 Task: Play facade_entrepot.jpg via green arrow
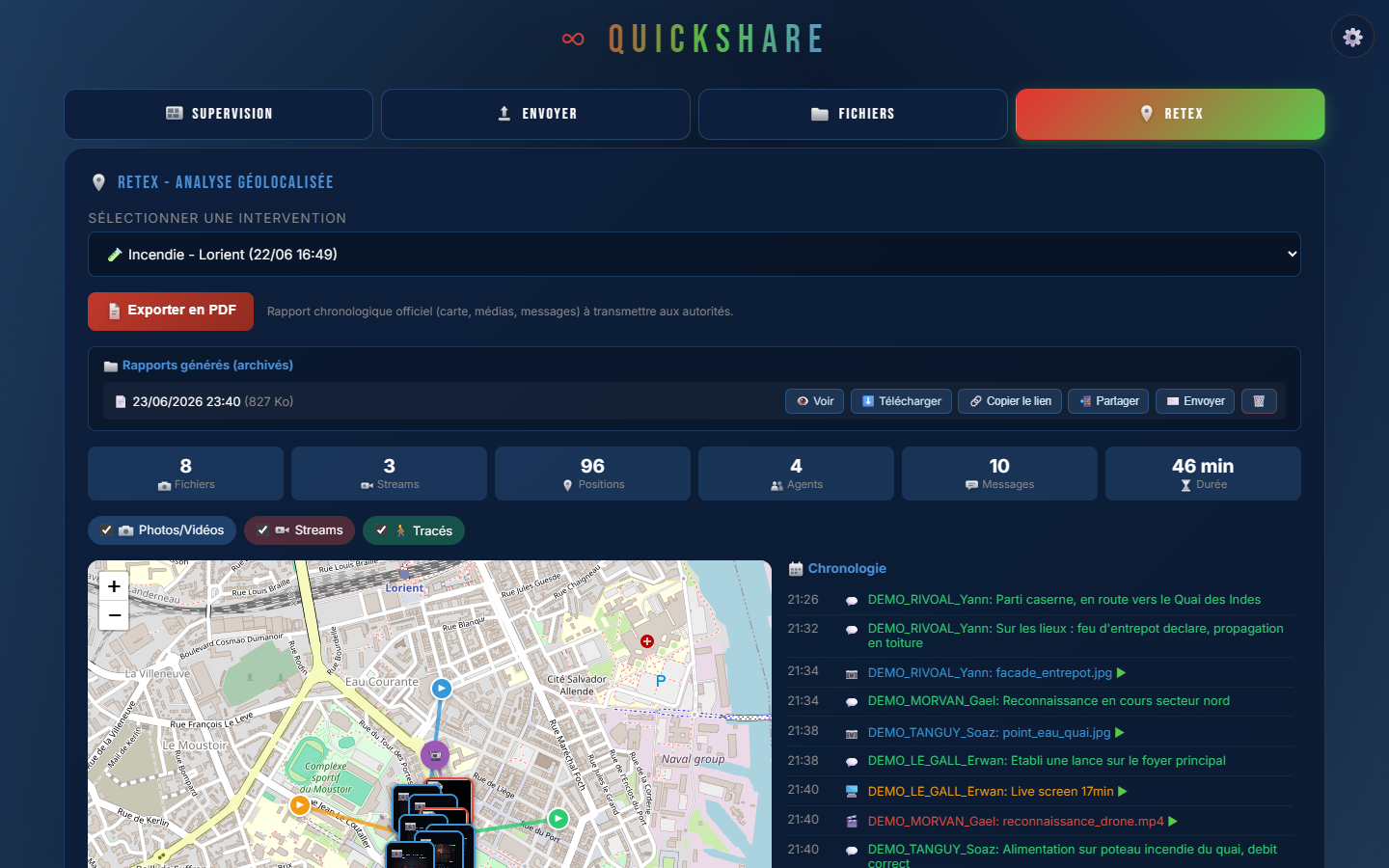pos(1122,673)
